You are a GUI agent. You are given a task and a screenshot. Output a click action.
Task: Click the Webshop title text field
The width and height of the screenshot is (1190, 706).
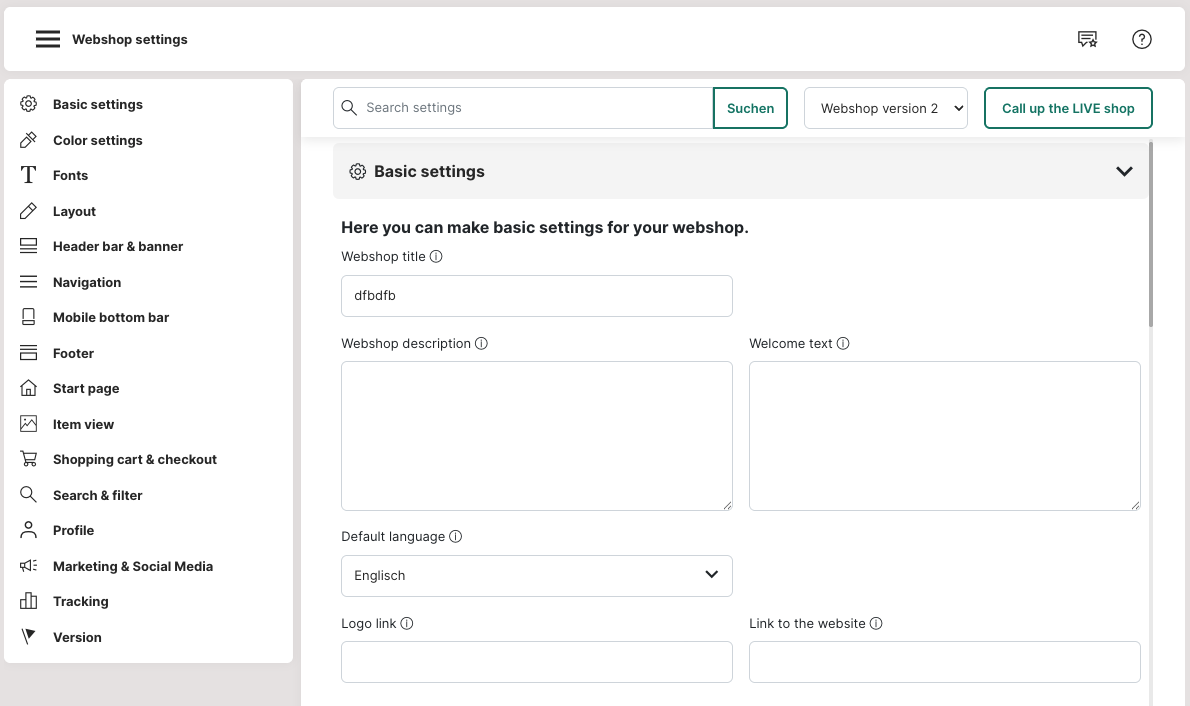[536, 296]
